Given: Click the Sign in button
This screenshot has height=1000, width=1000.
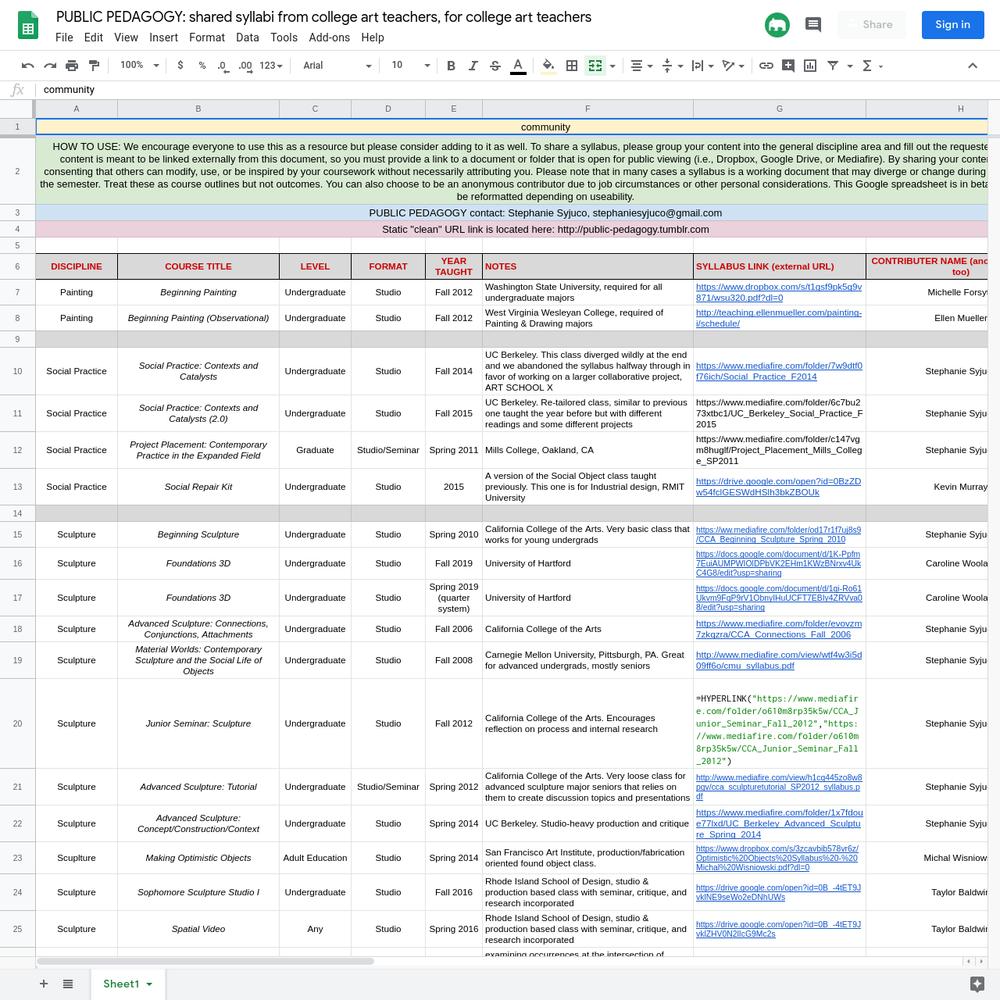Looking at the screenshot, I should point(952,25).
